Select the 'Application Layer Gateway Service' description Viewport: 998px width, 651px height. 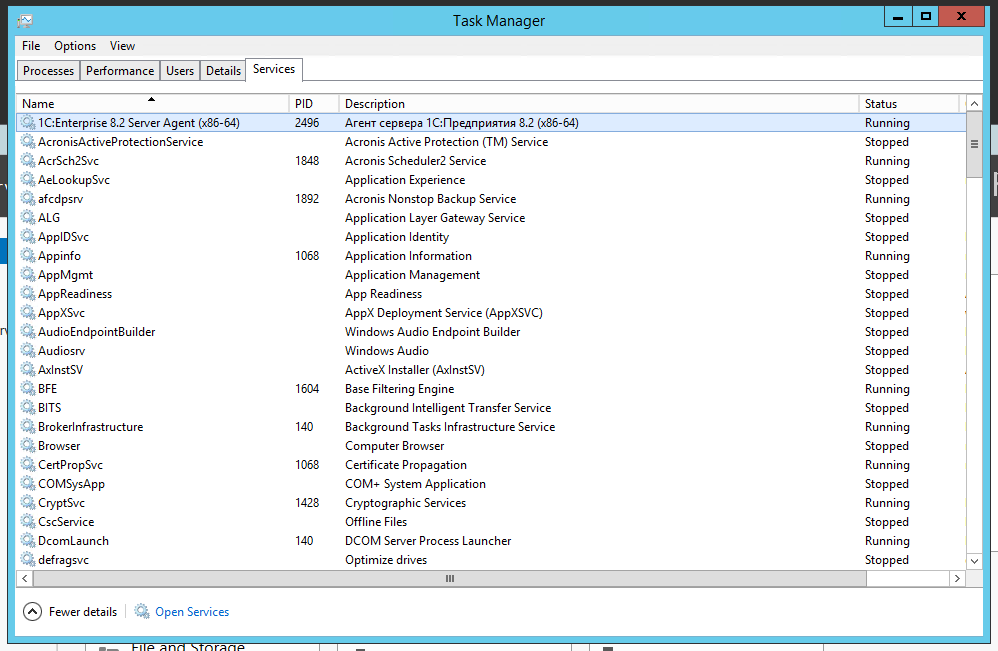click(x=435, y=218)
